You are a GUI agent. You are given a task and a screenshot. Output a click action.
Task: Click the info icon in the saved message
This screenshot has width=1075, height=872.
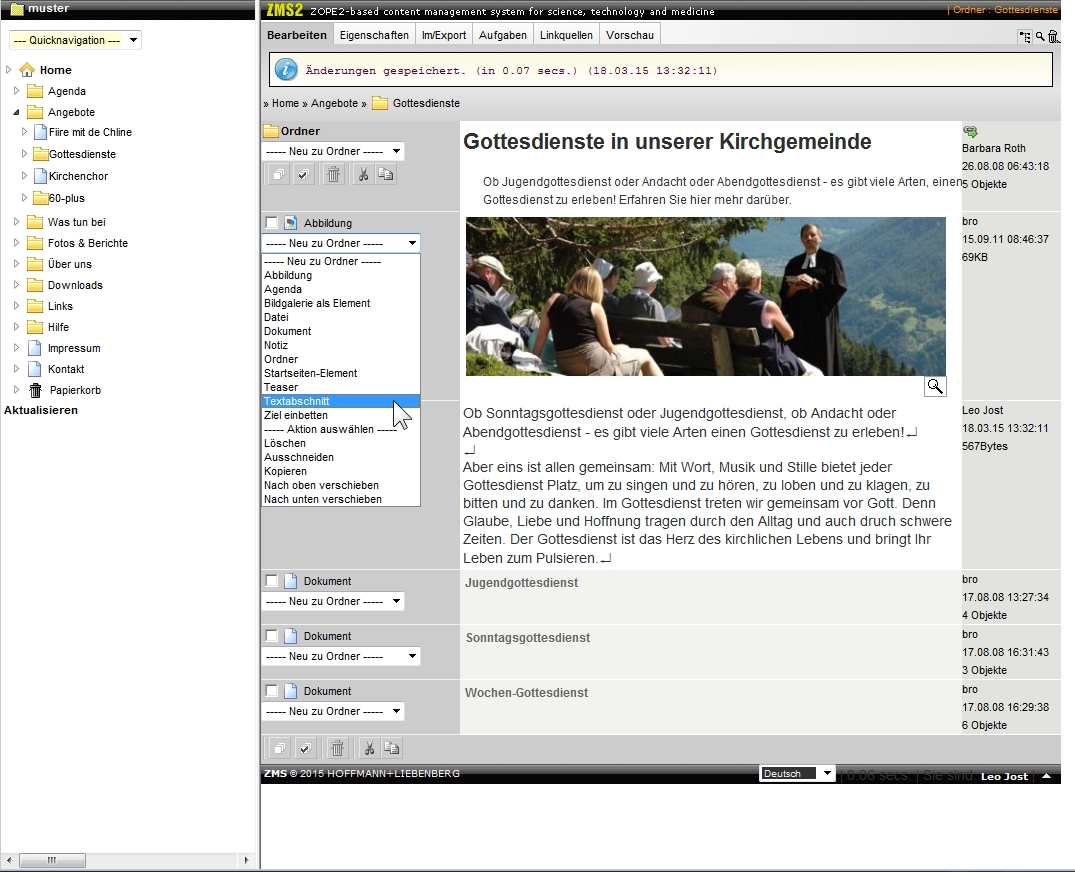click(286, 70)
